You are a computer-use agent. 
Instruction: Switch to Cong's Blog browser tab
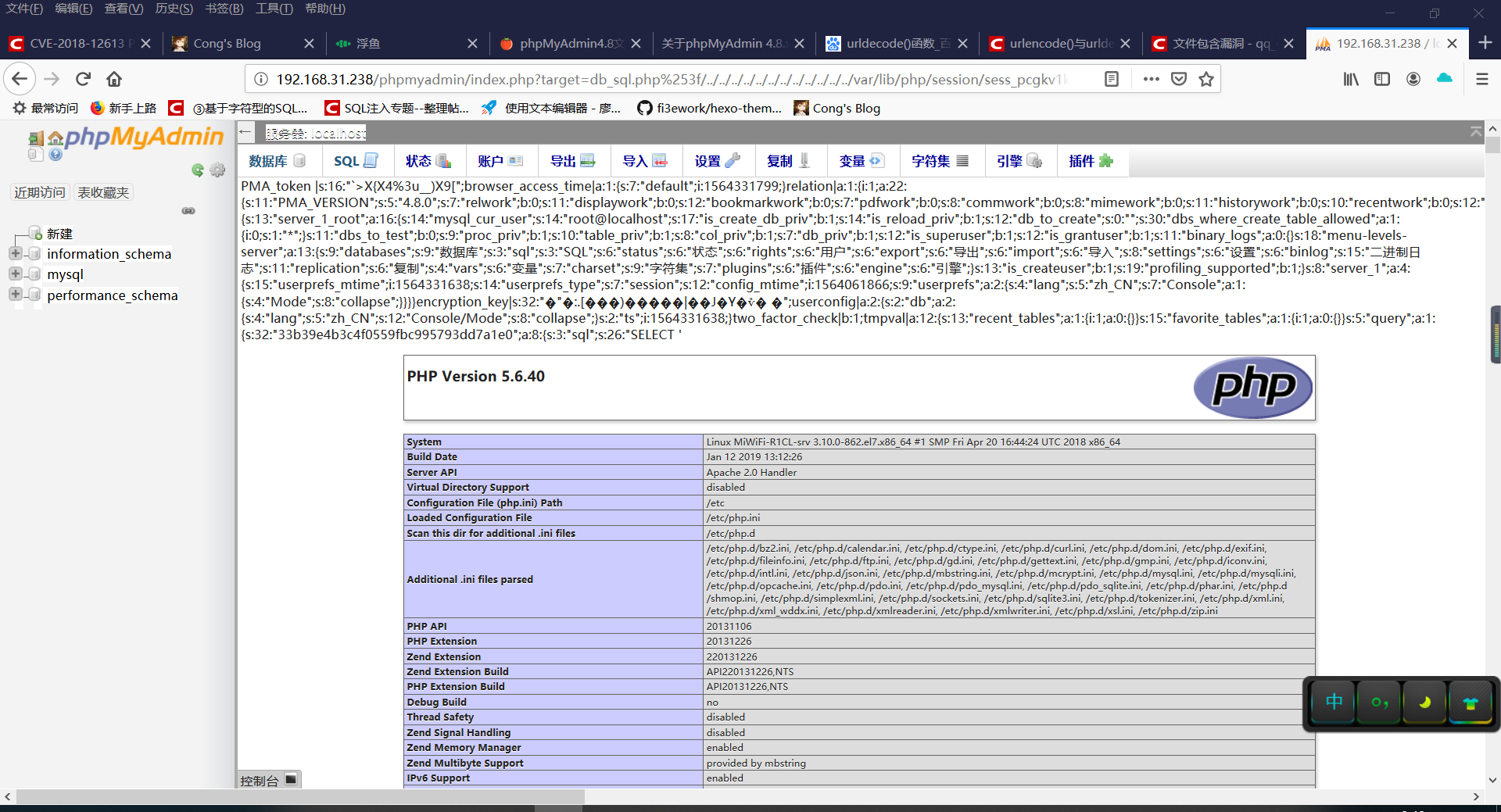[x=243, y=43]
